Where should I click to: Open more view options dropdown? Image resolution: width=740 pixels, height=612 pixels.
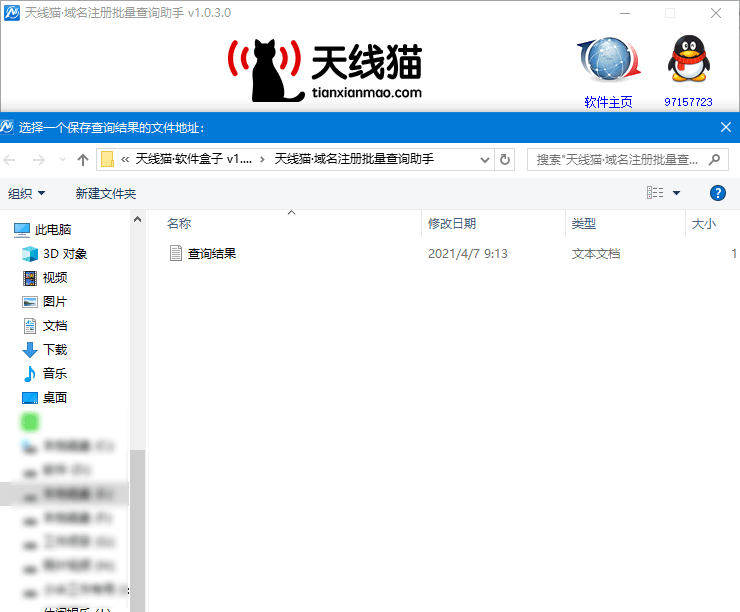tap(676, 193)
